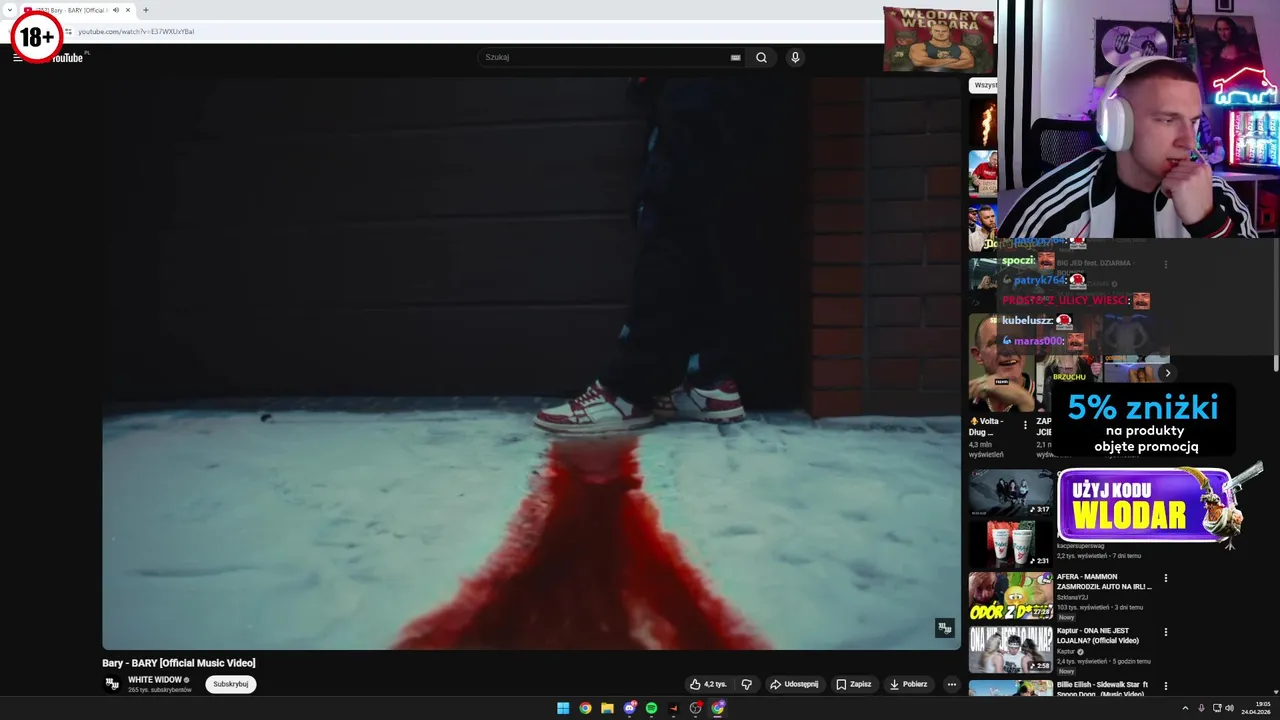Open the on-screen keyboard in search box
Viewport: 1280px width, 720px height.
tap(736, 57)
